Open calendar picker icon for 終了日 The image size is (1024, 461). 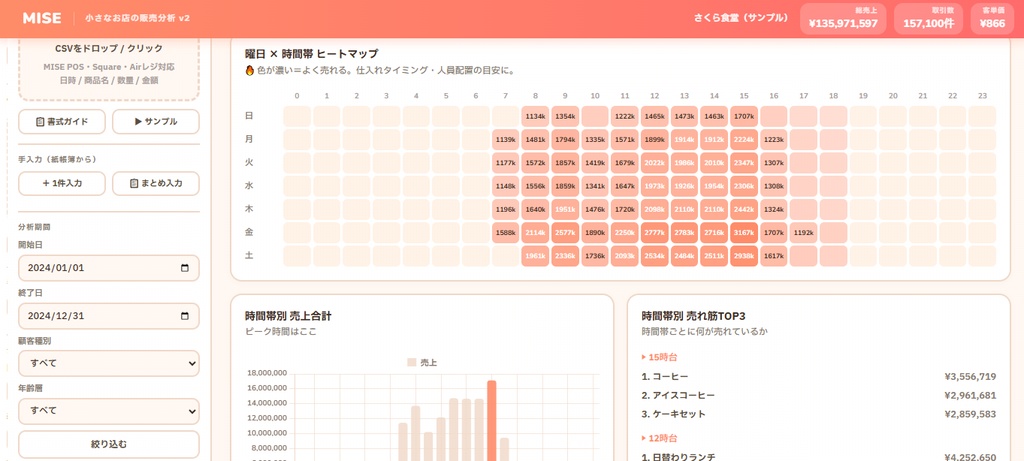[x=184, y=316]
